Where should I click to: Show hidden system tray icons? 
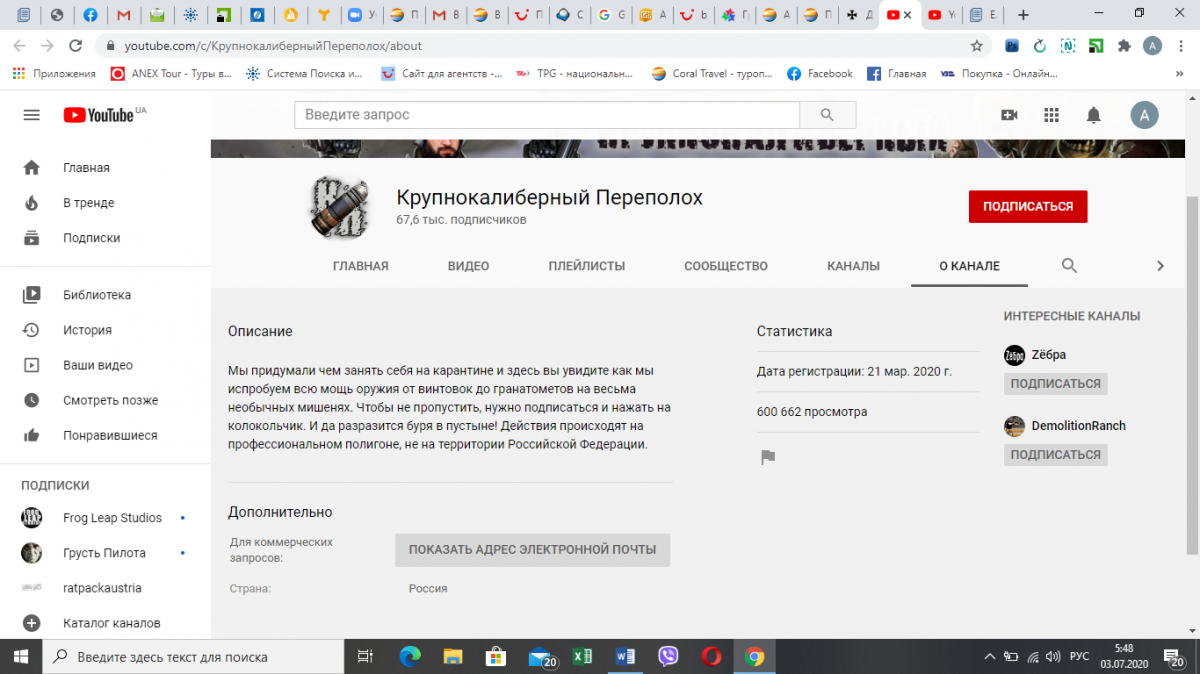pos(989,657)
